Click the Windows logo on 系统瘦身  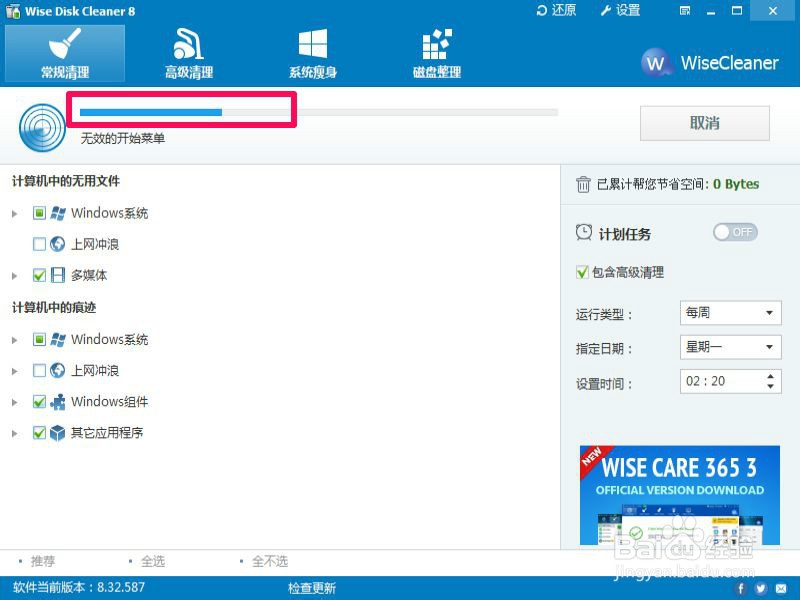313,43
